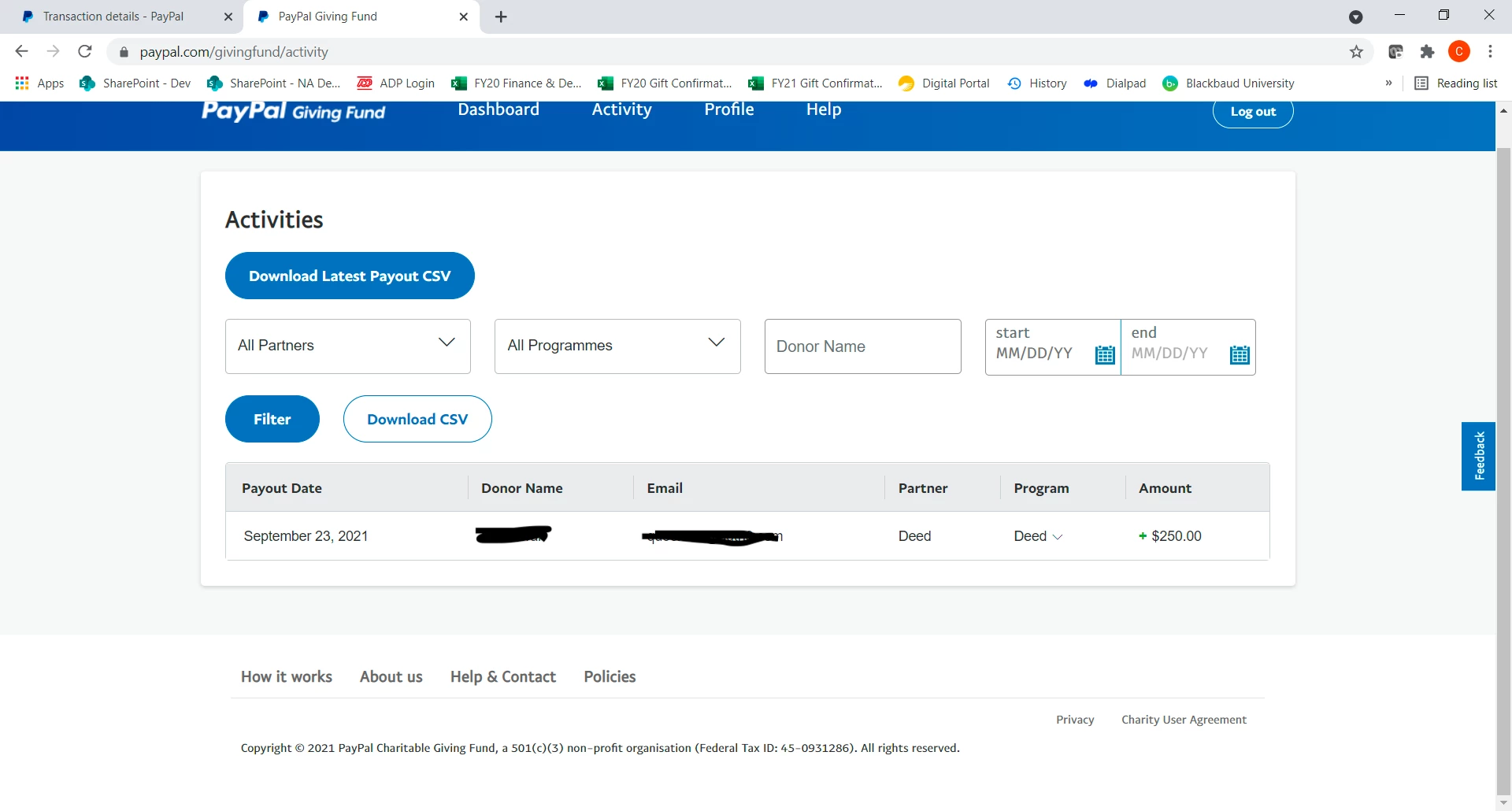
Task: Open the Privacy footer link
Action: [x=1075, y=720]
